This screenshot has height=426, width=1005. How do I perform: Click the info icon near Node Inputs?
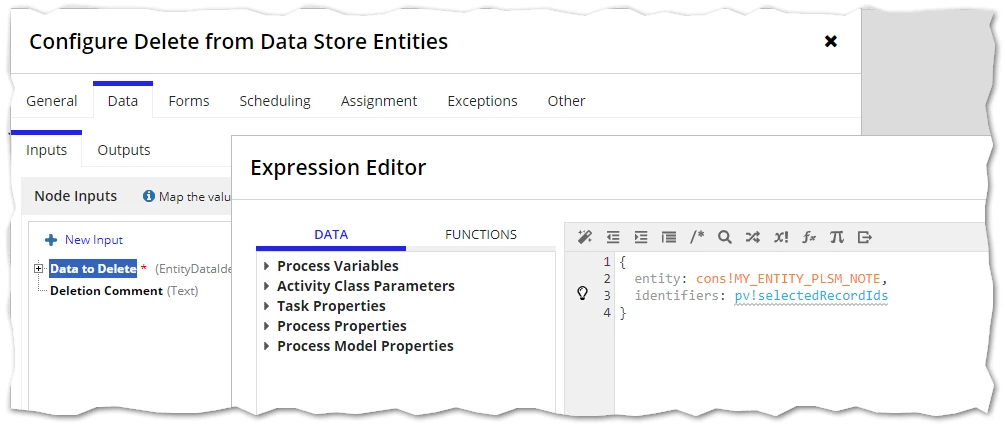click(149, 196)
